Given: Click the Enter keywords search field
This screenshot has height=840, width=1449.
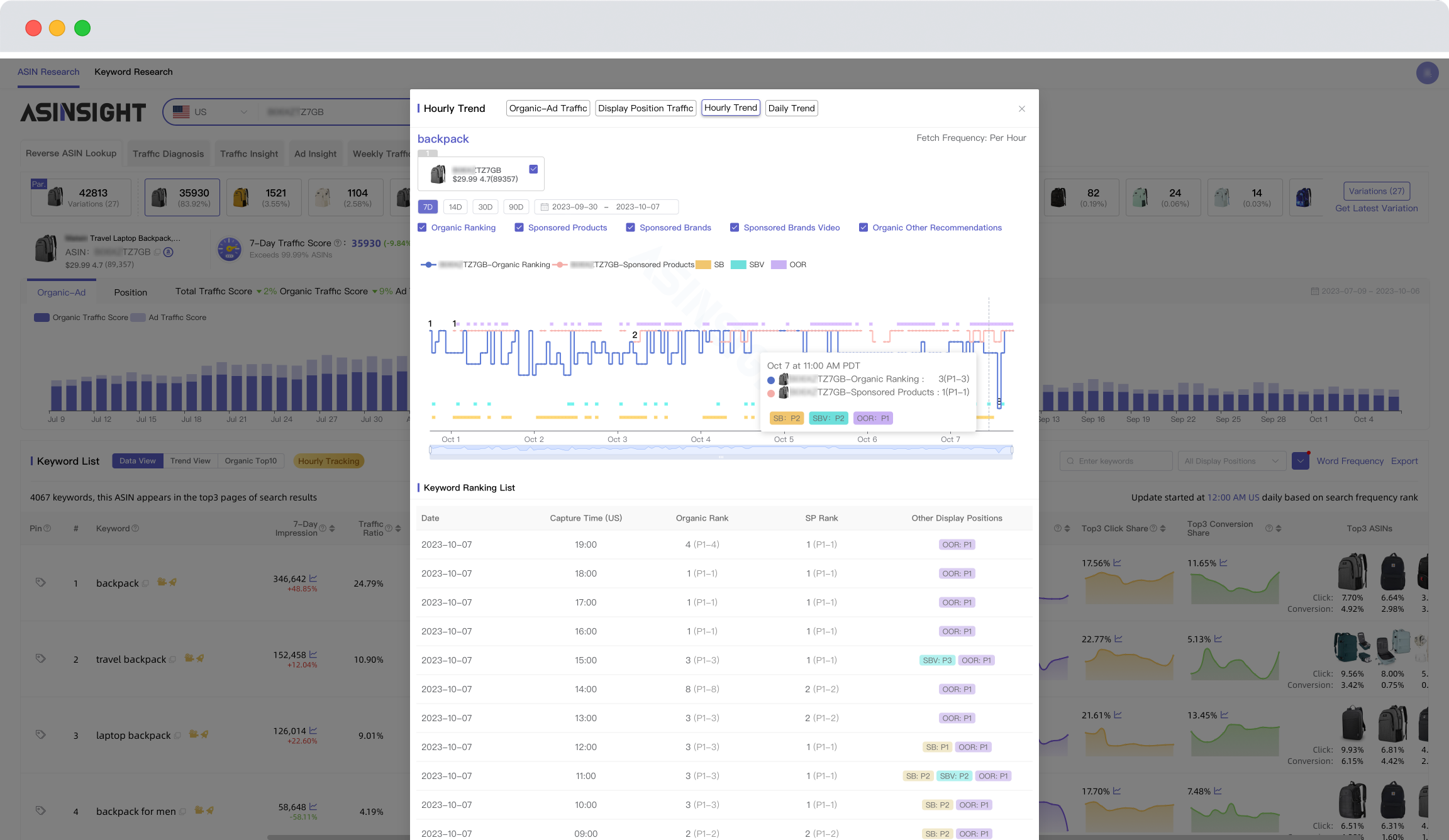Looking at the screenshot, I should pos(1116,461).
